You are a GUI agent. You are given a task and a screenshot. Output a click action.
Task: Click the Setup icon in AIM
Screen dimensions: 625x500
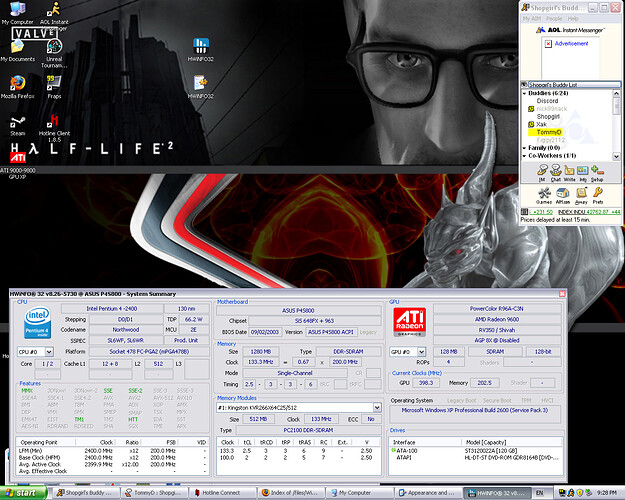pos(597,173)
